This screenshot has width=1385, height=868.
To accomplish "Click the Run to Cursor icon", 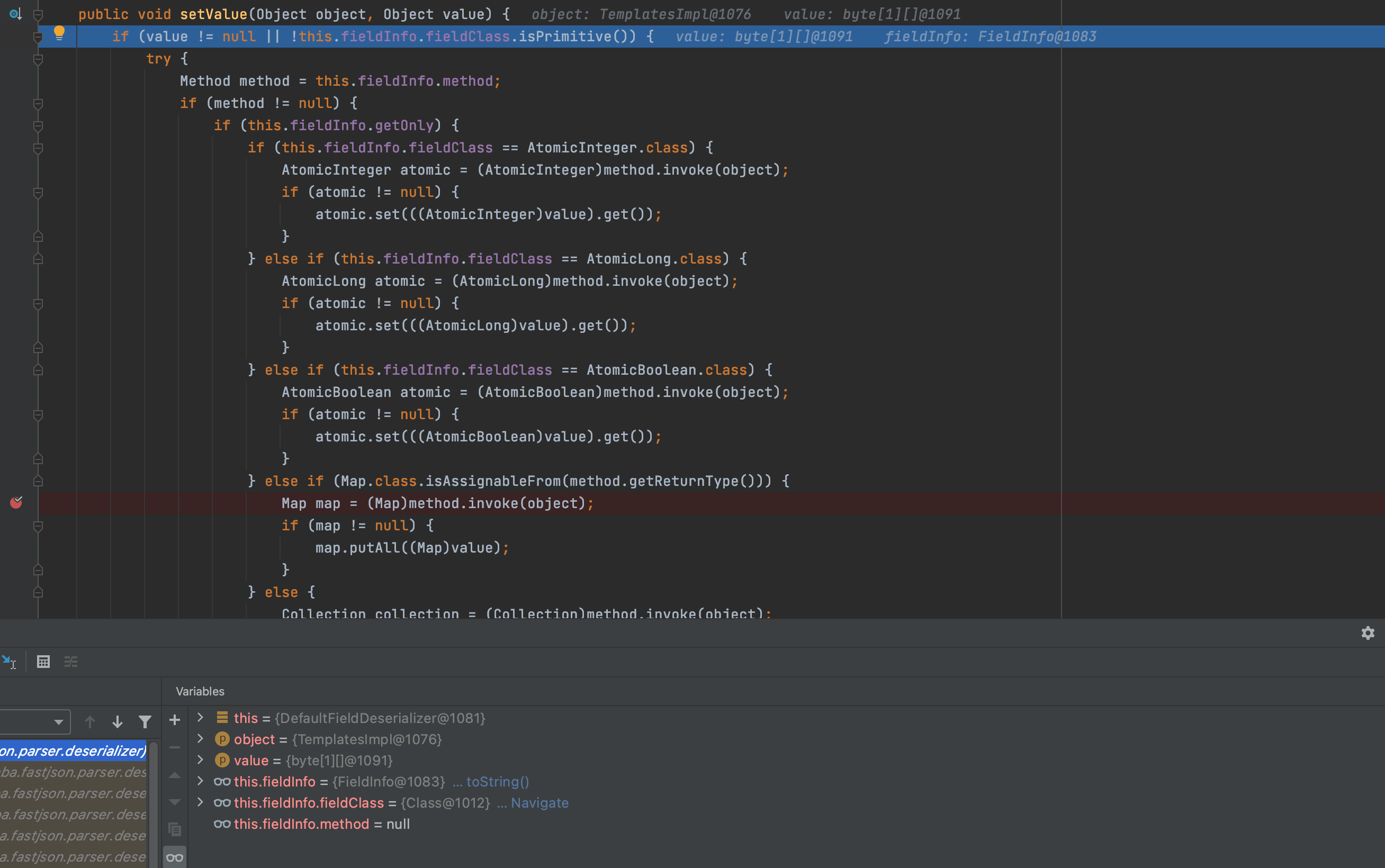I will click(x=9, y=662).
